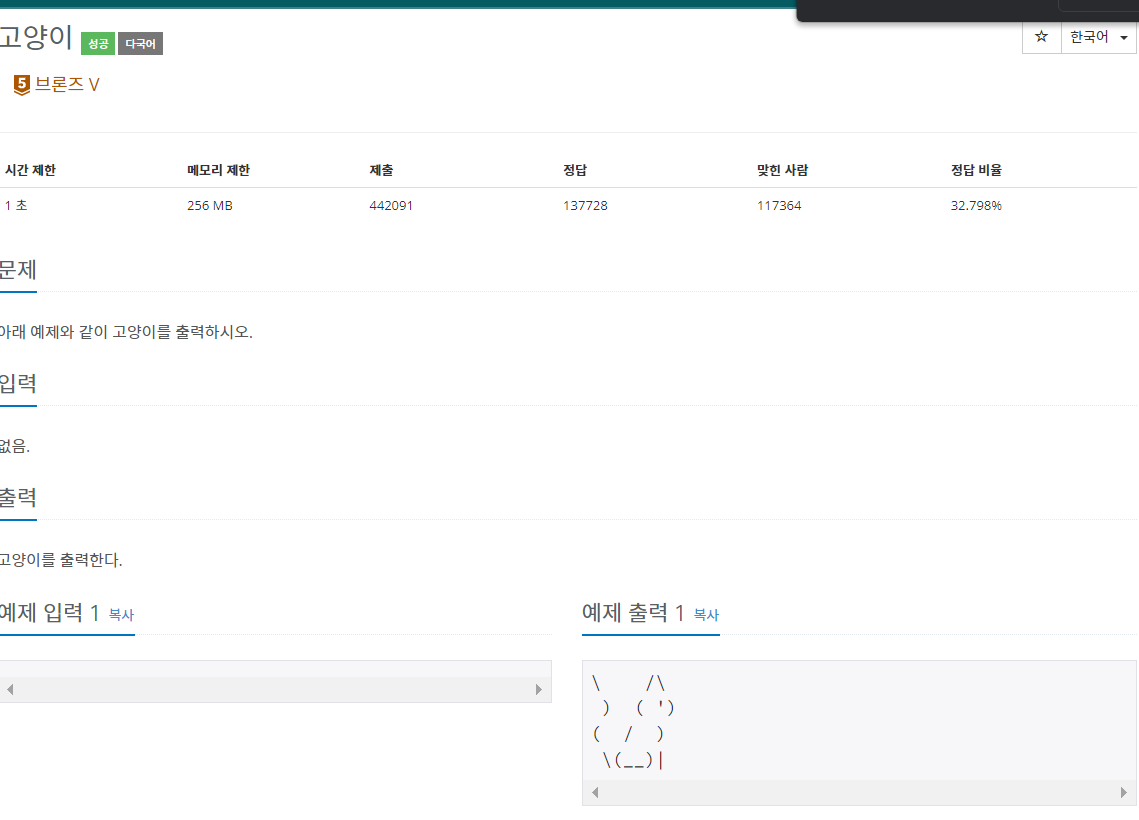Screen dimensions: 1139x820
Task: Click the 문제 section heading
Action: 18,269
